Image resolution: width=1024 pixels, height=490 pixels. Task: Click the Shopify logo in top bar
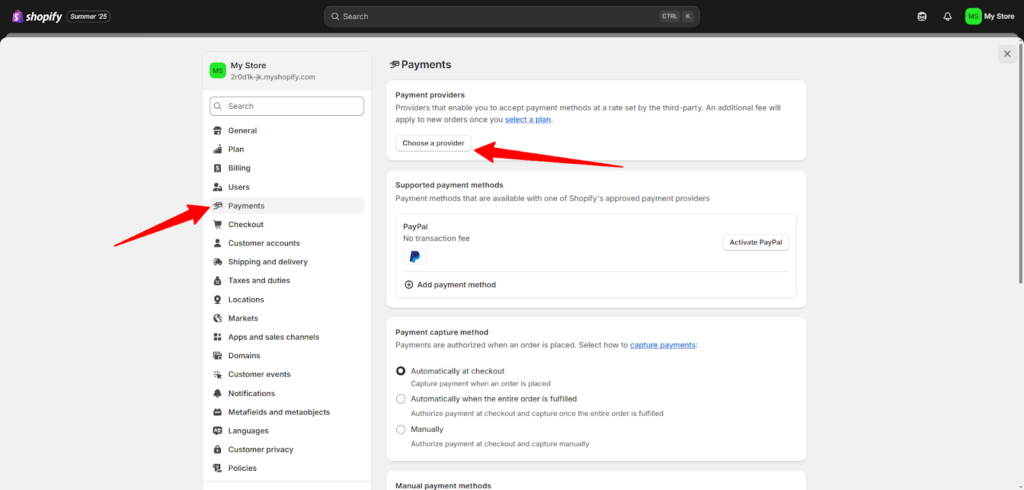coord(38,16)
